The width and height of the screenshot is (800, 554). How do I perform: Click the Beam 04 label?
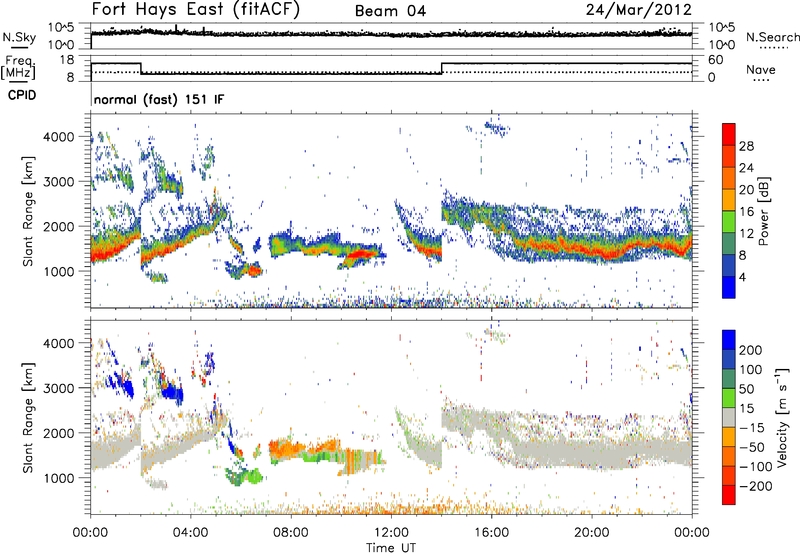pos(390,11)
